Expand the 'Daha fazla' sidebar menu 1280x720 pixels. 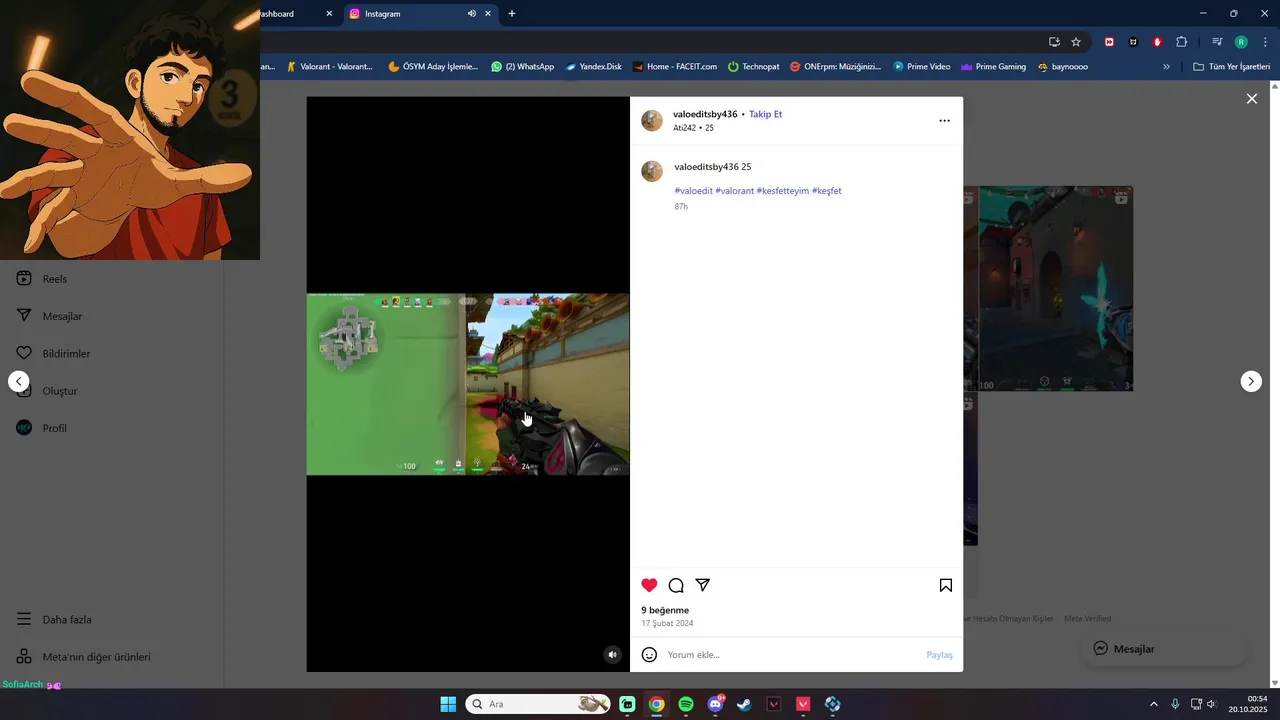pos(54,619)
